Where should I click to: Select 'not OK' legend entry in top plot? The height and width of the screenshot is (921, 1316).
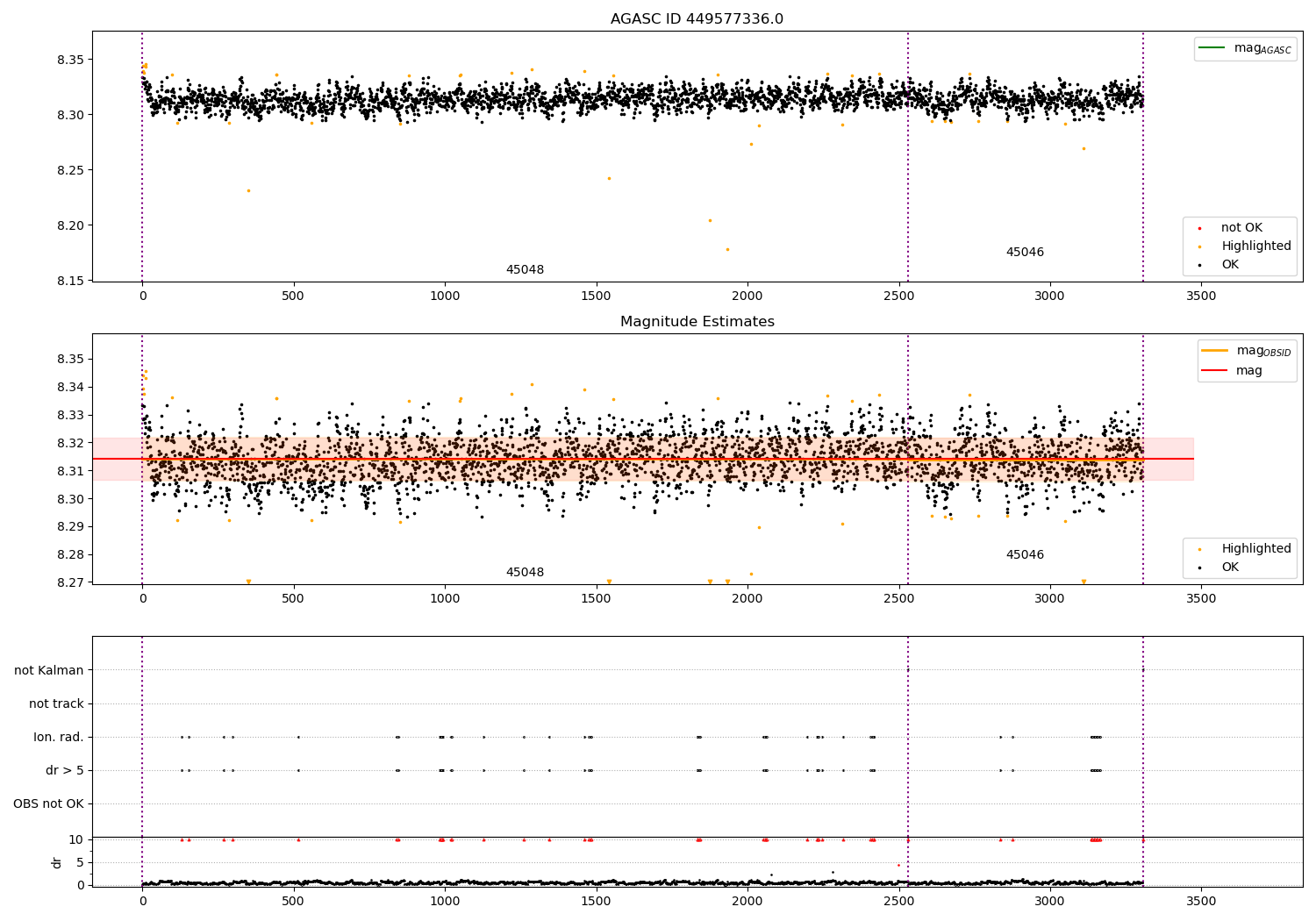click(1241, 228)
